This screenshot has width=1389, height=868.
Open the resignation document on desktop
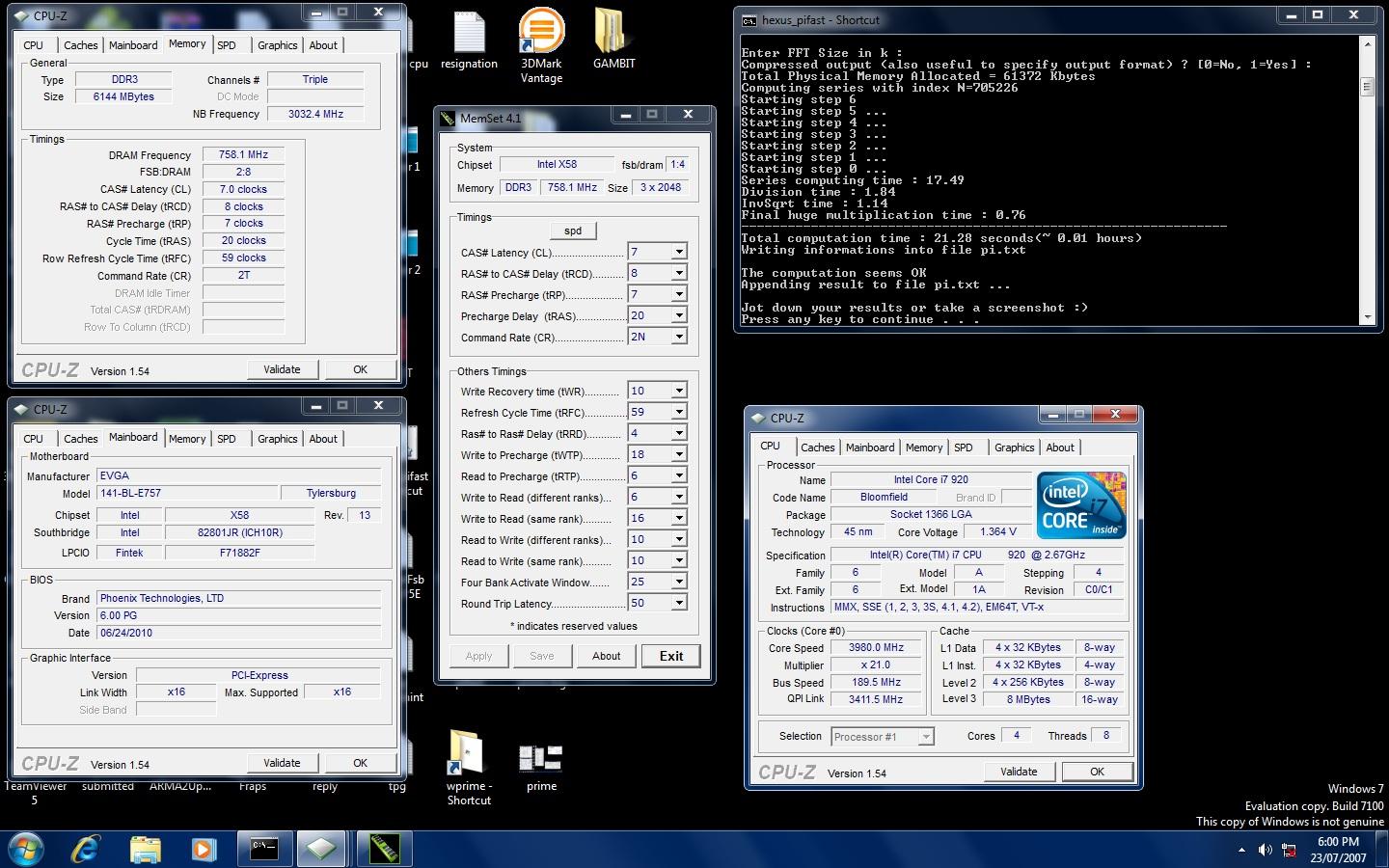click(469, 41)
